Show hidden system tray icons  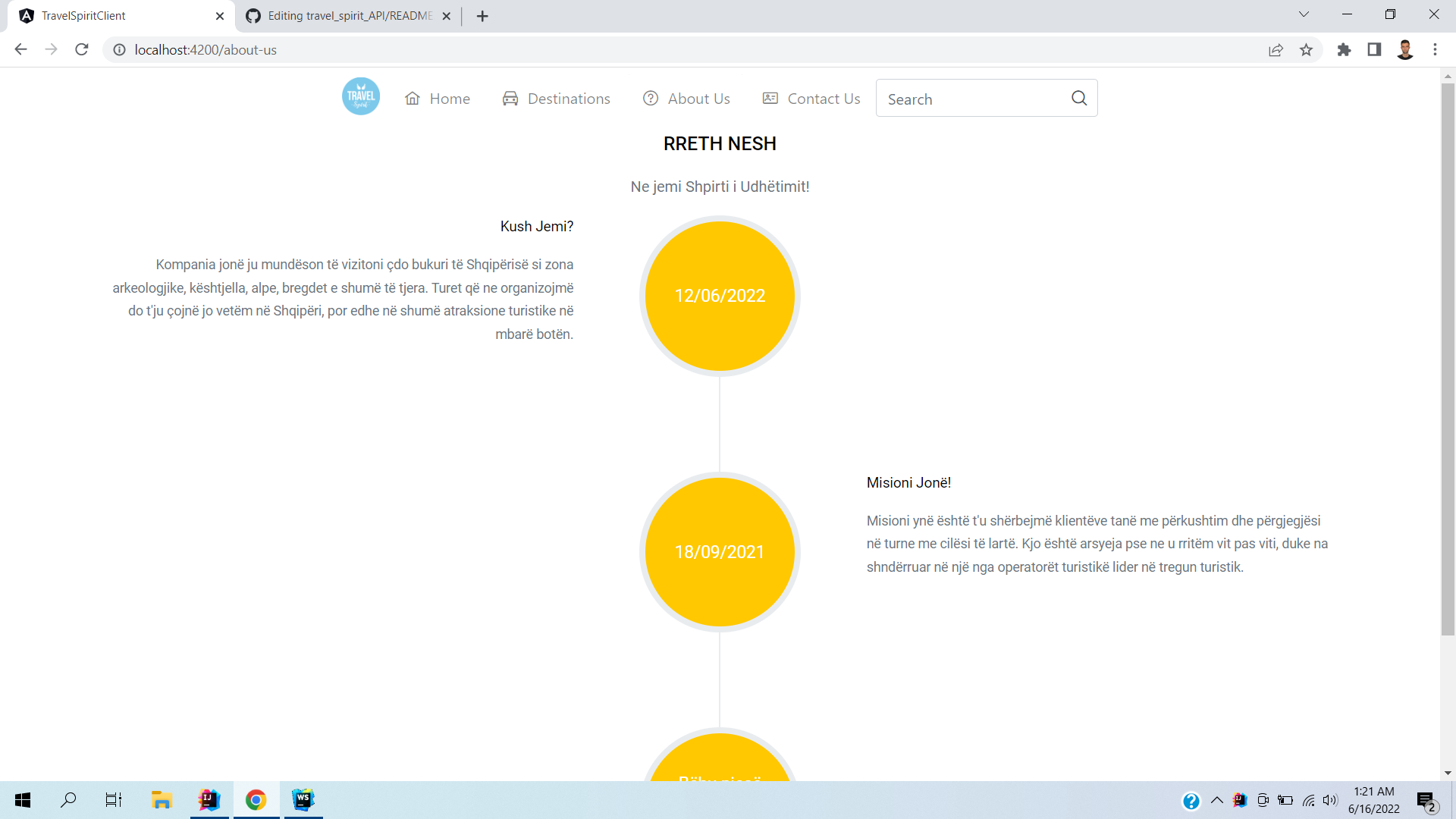[1217, 800]
